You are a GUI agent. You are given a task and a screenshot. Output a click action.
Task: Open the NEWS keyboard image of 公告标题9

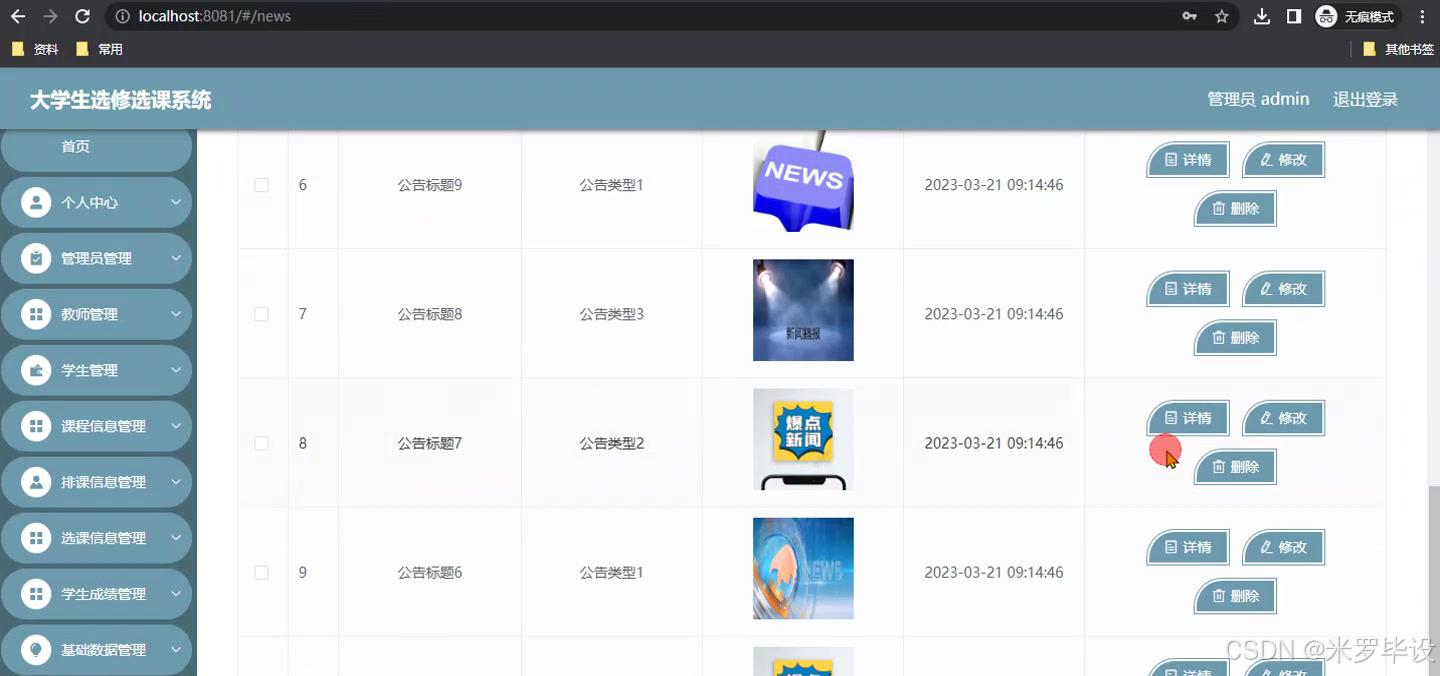tap(803, 181)
